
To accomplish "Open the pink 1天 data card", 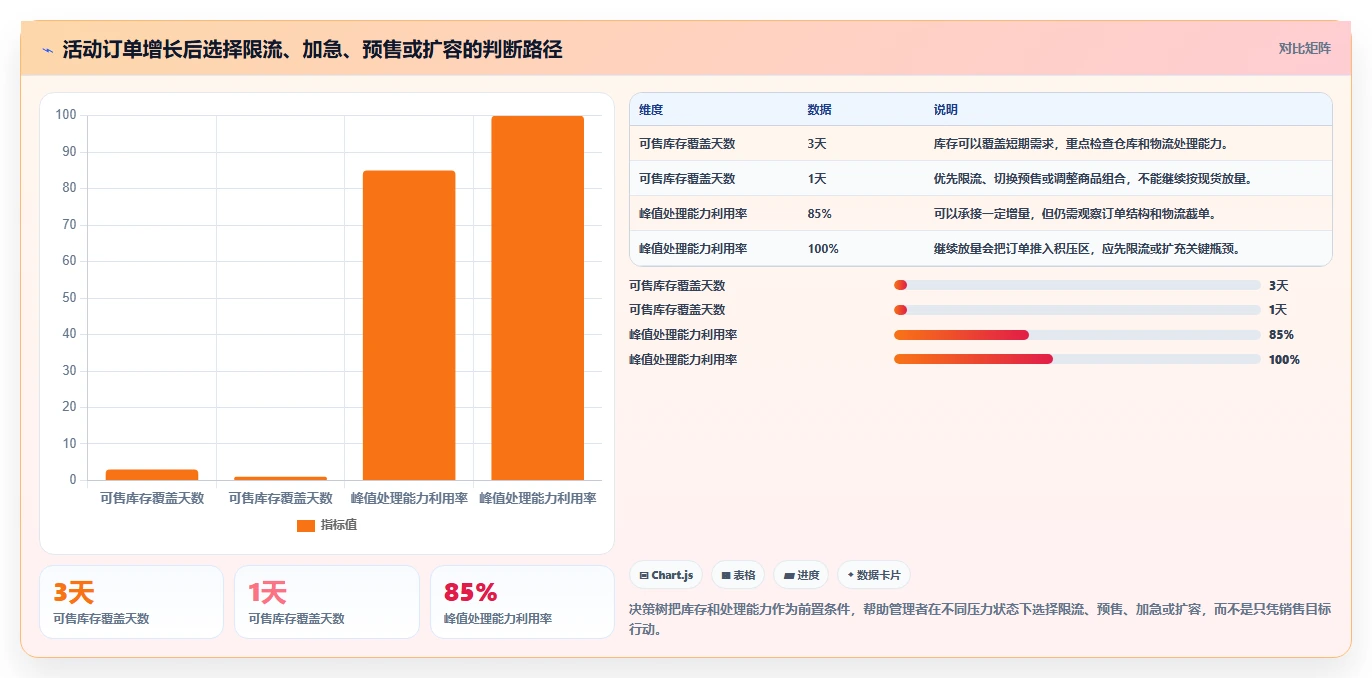I will [327, 602].
